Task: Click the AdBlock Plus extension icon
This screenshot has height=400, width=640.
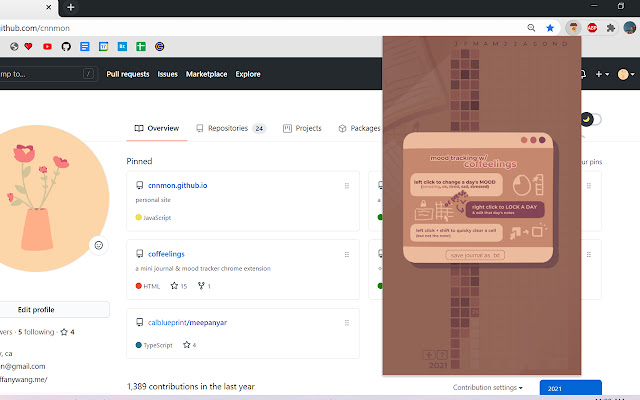Action: click(x=592, y=28)
